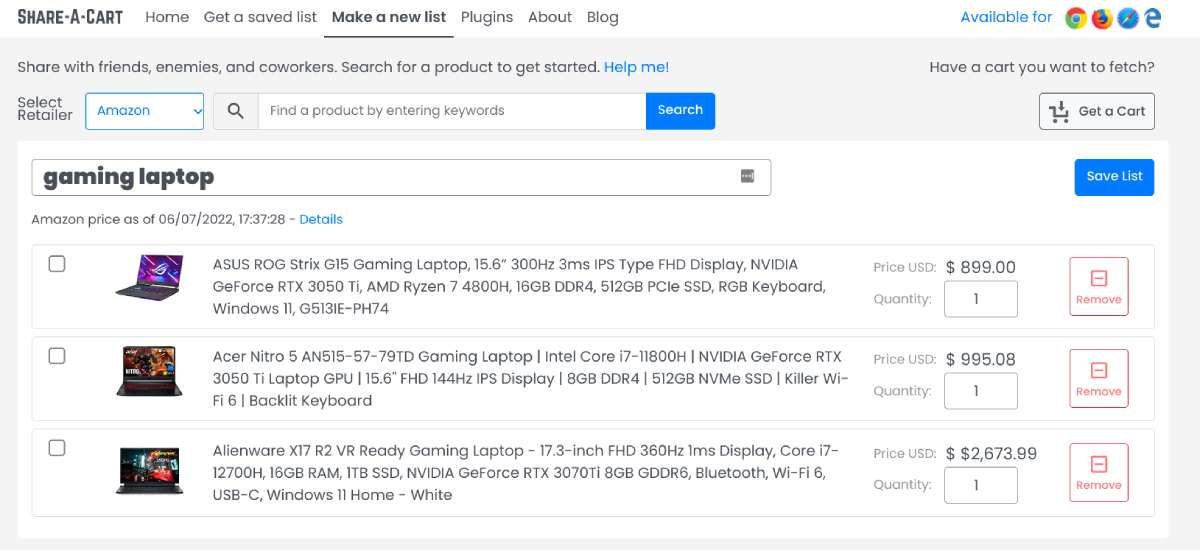The image size is (1200, 550).
Task: Click the Alienware X17 R2 product description
Action: 526,473
